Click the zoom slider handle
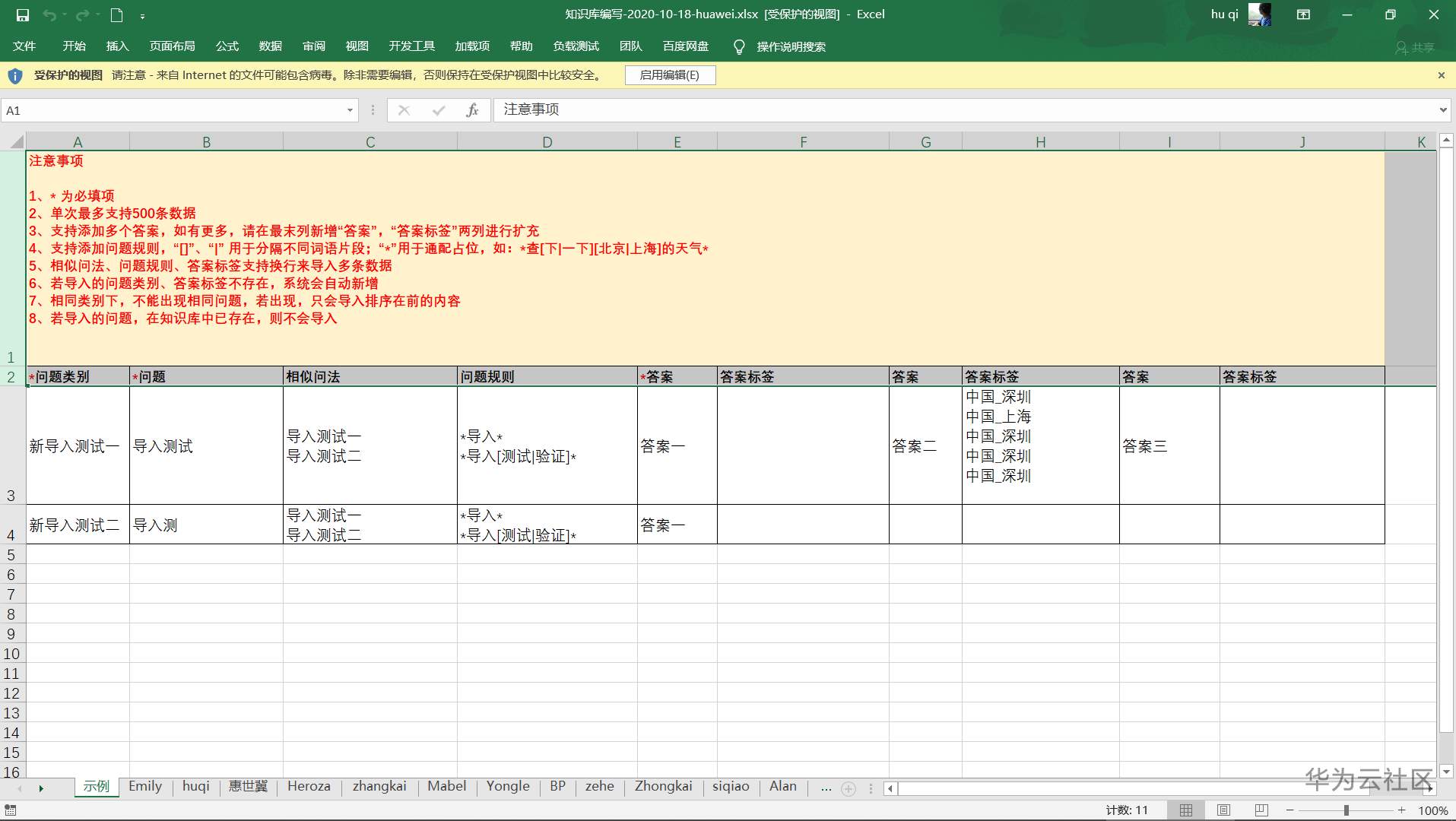Screen dimensions: 1456x821 click(x=1346, y=810)
